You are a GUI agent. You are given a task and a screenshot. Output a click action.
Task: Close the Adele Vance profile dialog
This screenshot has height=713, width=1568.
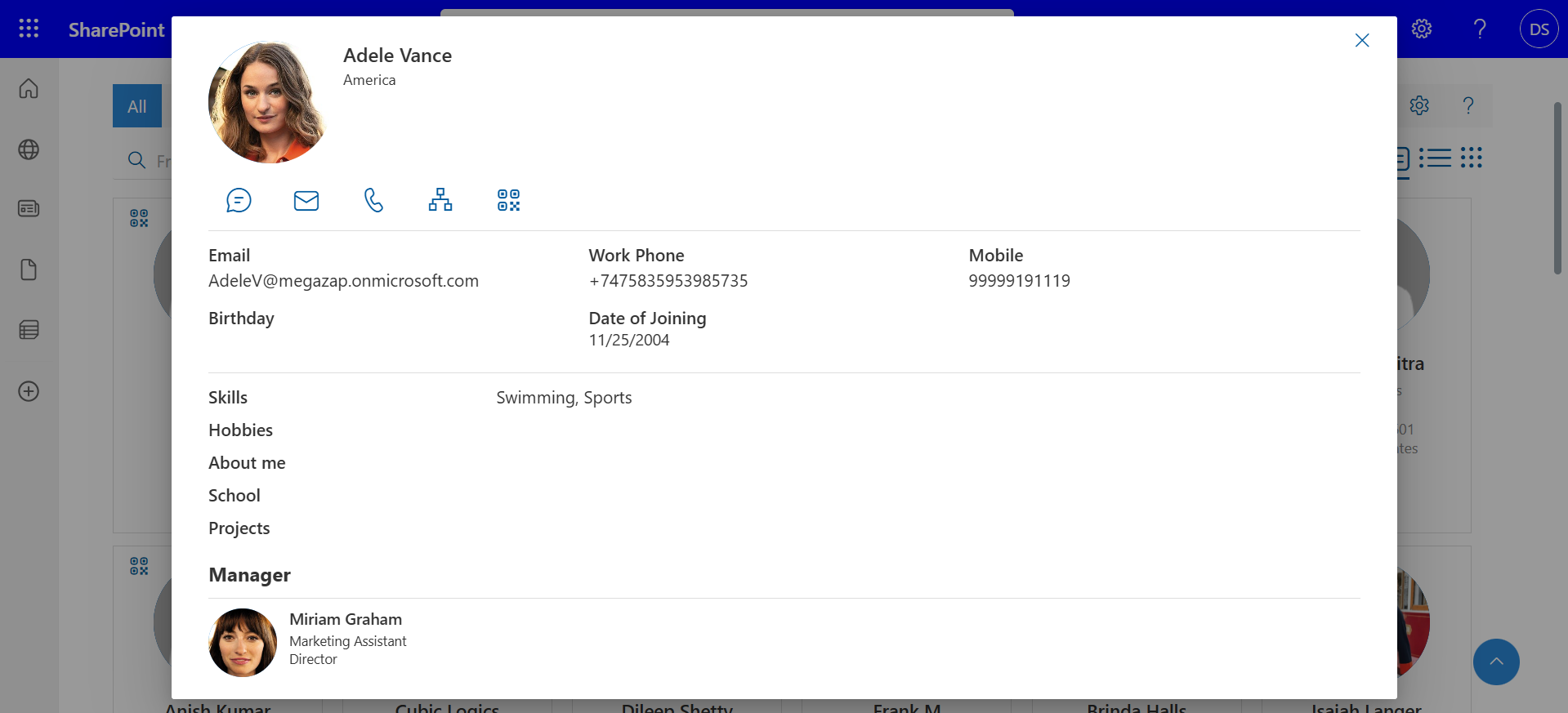pyautogui.click(x=1362, y=40)
